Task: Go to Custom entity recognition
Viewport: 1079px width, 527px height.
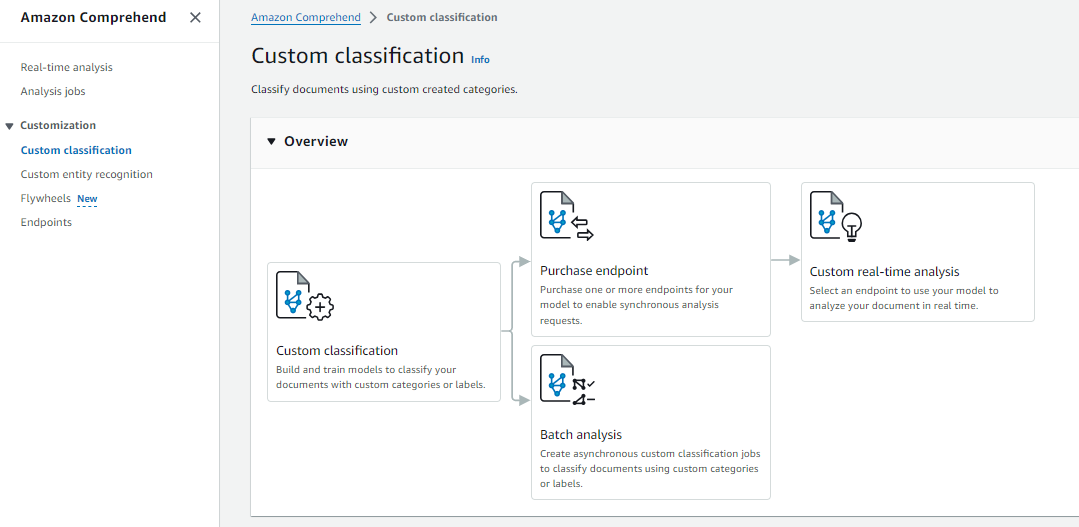Action: 87,174
